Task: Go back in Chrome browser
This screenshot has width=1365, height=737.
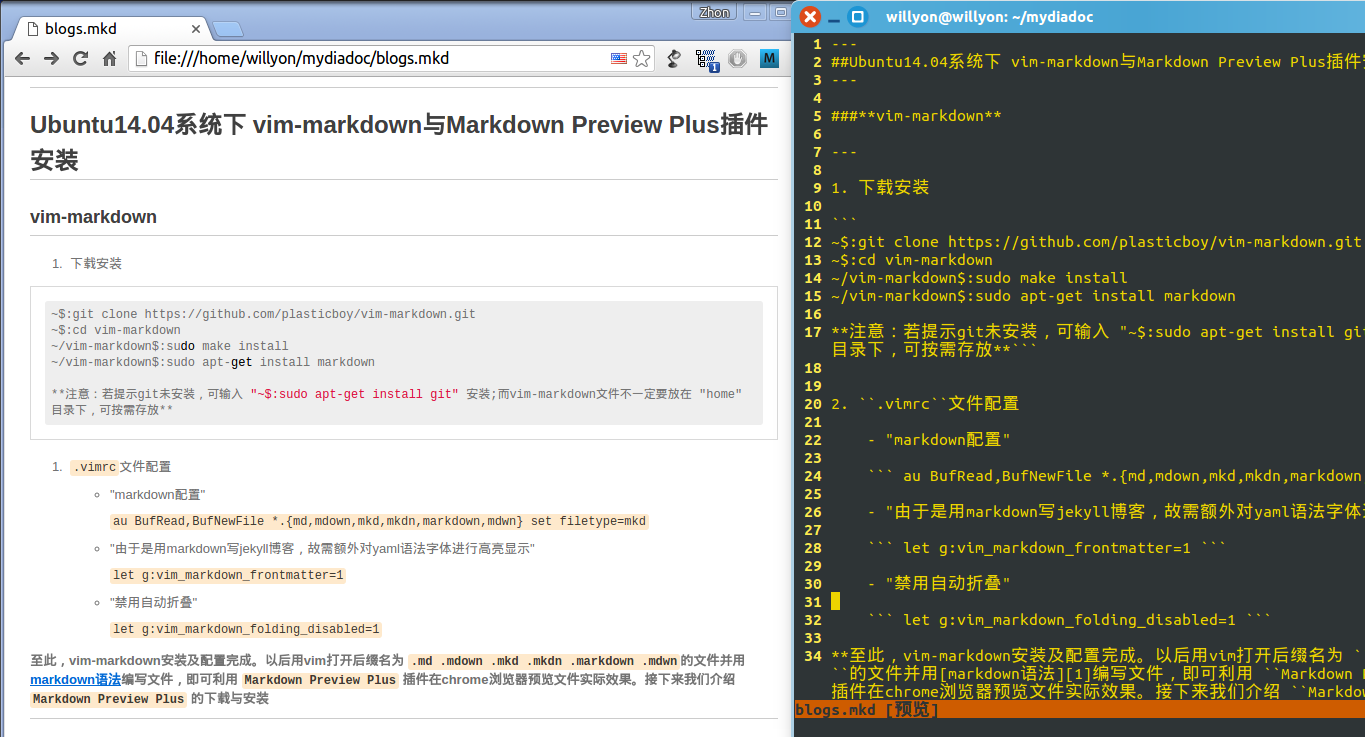Action: 22,59
